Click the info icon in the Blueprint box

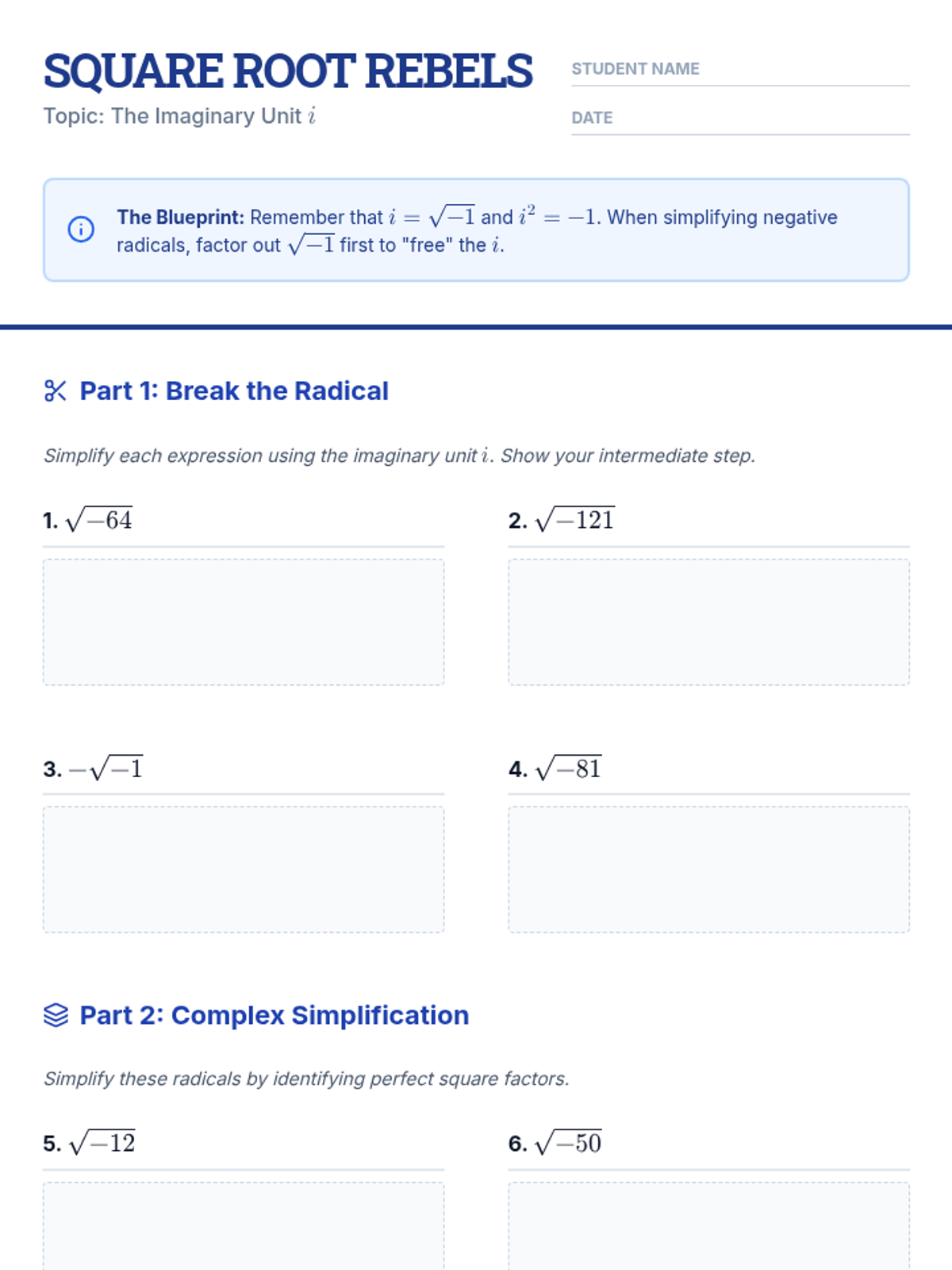click(81, 229)
